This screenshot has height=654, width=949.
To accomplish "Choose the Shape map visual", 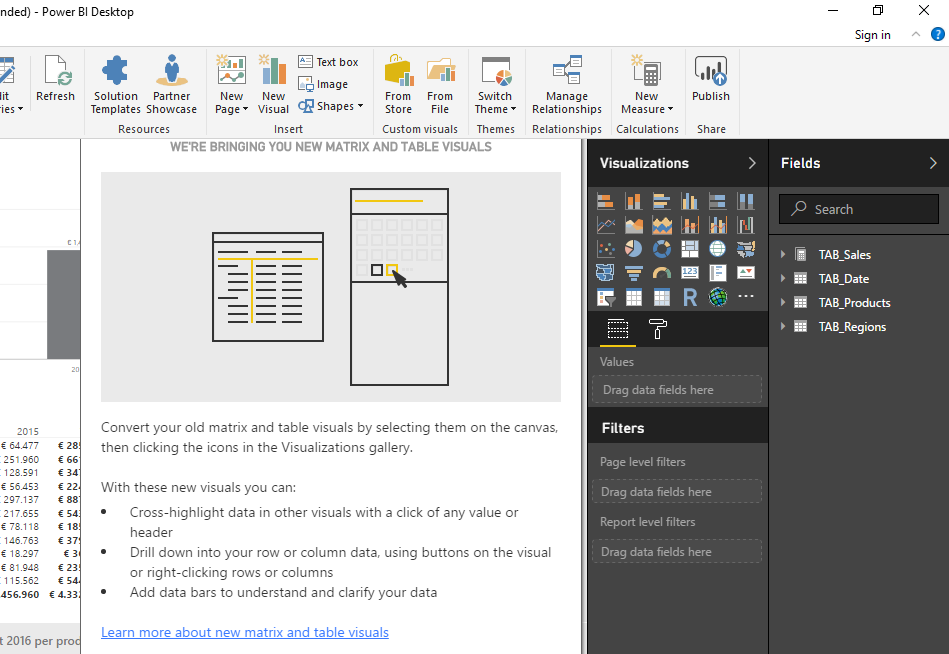I will click(x=605, y=273).
